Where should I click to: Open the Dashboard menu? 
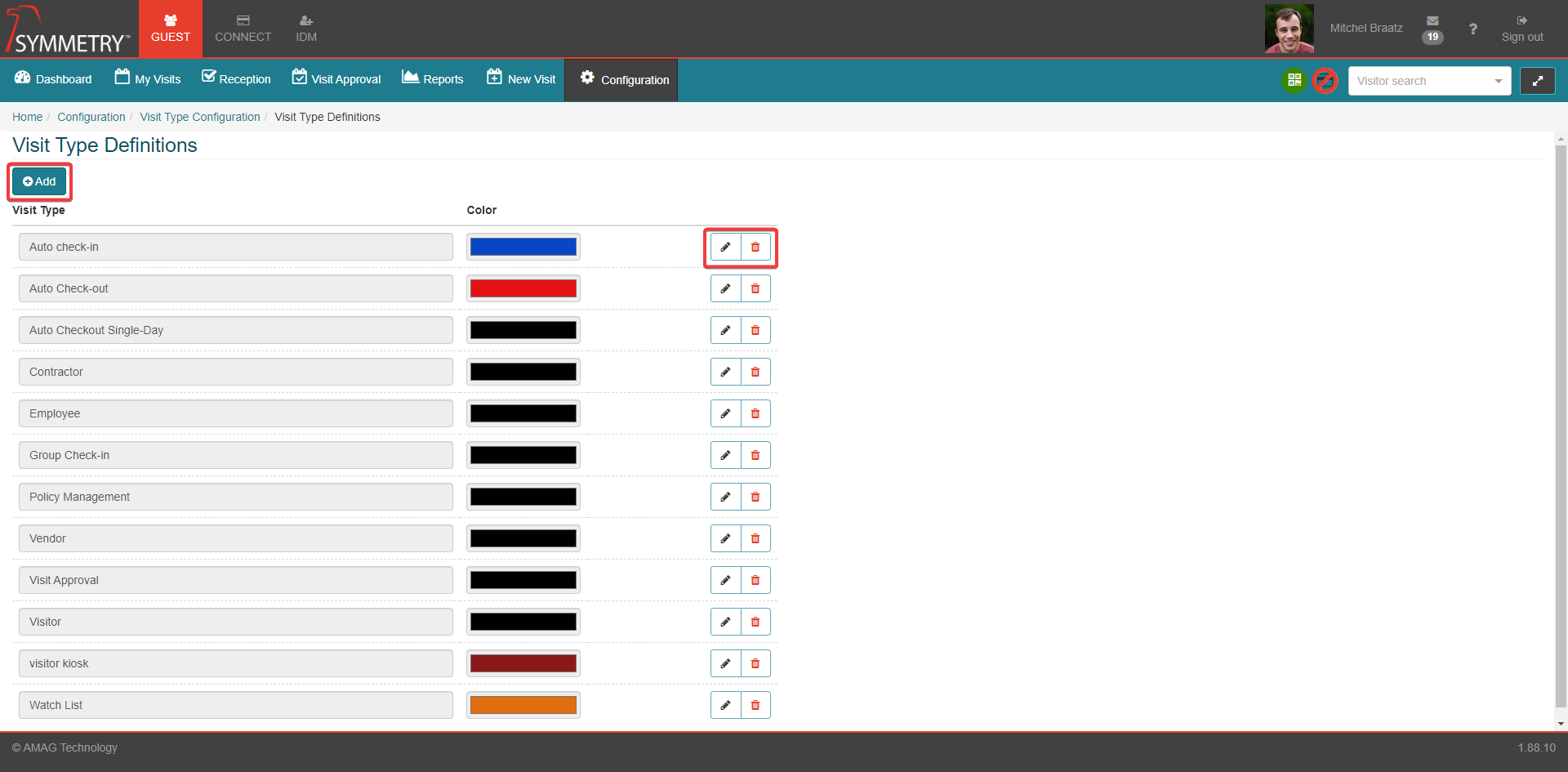point(53,79)
